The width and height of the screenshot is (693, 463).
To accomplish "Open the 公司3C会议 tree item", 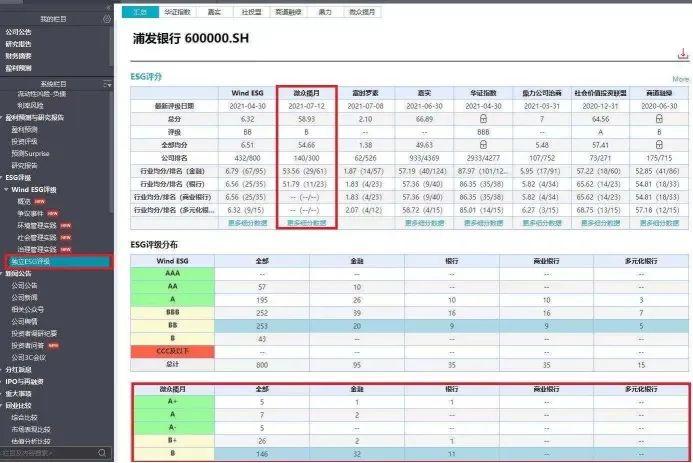I will pyautogui.click(x=28, y=358).
